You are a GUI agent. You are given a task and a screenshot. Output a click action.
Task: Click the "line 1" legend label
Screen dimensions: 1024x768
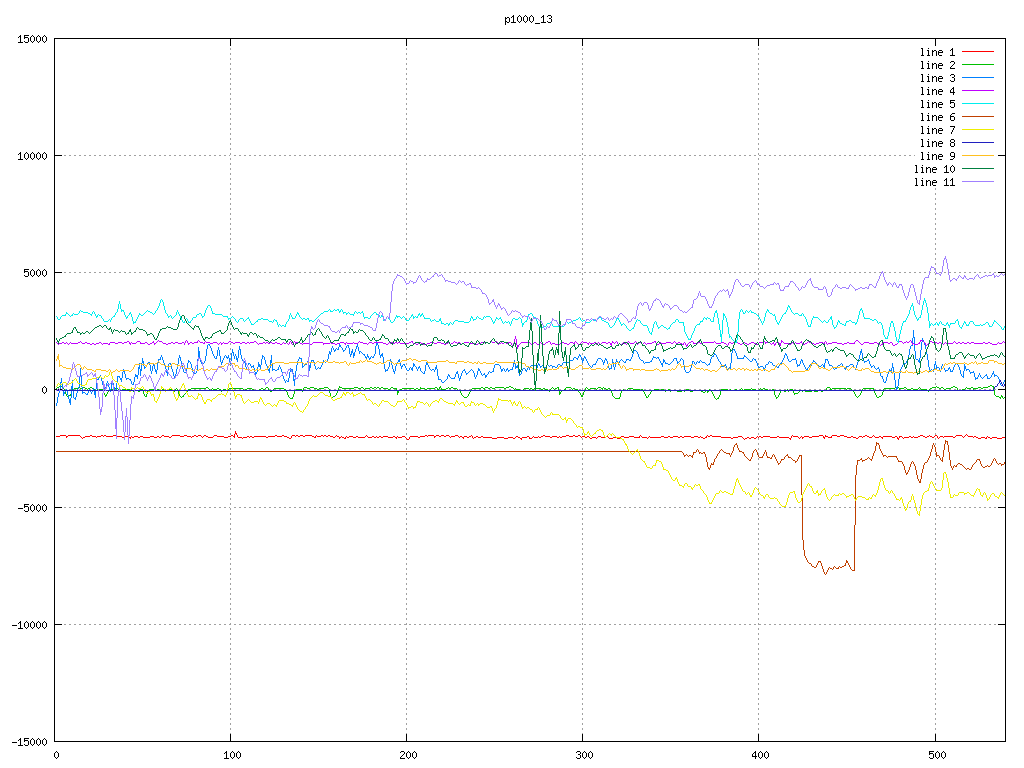coord(937,52)
